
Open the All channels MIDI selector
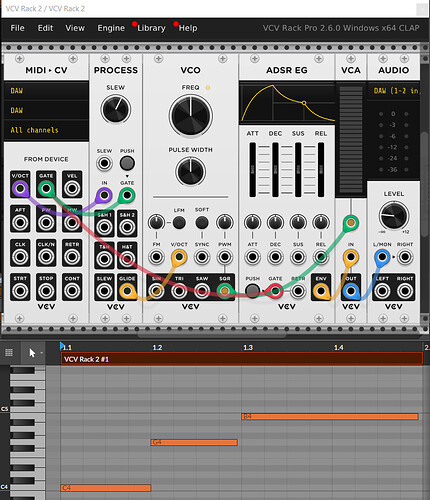click(46, 130)
